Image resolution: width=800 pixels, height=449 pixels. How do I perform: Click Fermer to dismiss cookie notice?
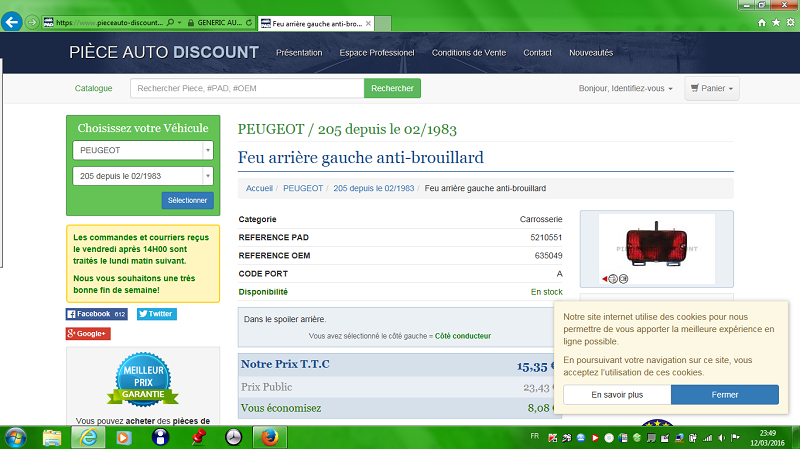click(725, 395)
